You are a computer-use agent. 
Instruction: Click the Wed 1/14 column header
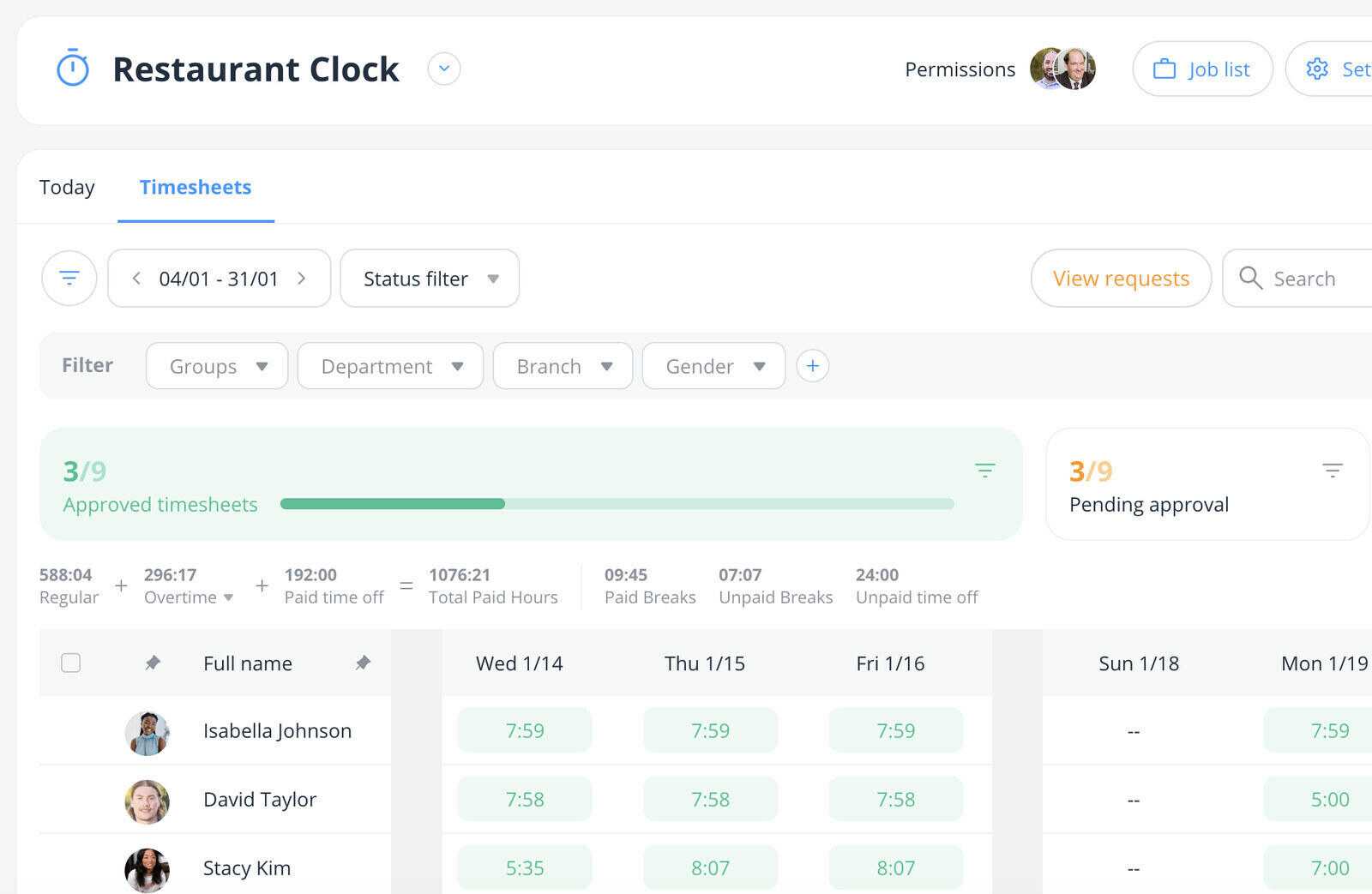[x=520, y=663]
